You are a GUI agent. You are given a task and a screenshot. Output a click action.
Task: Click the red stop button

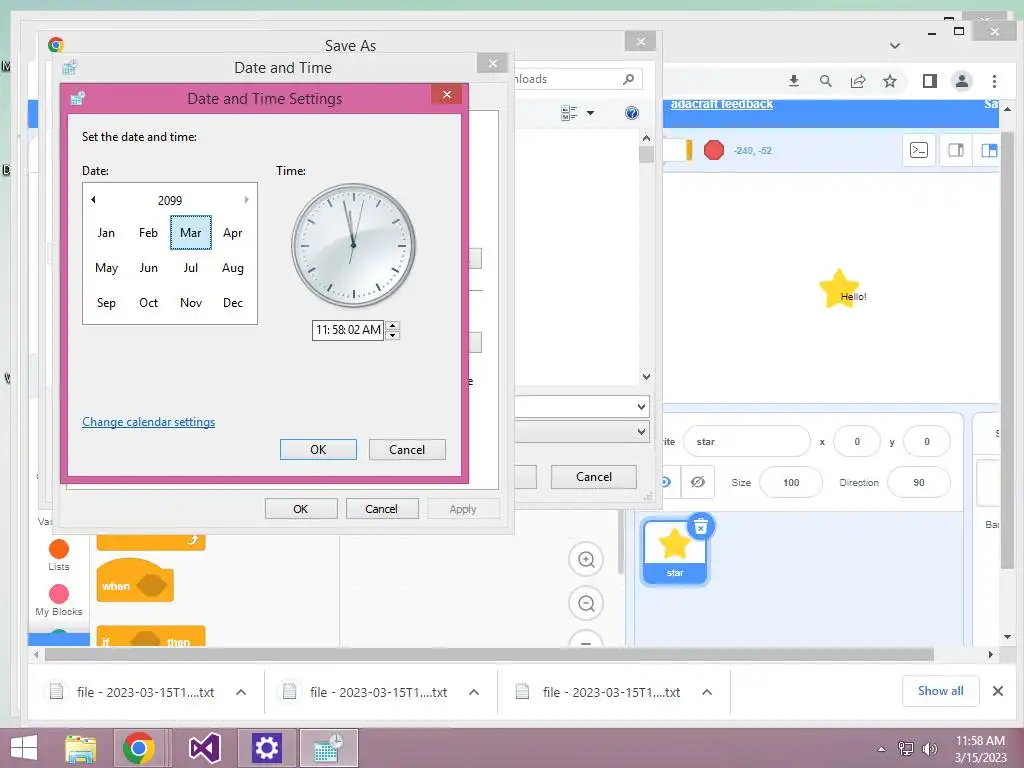tap(714, 150)
